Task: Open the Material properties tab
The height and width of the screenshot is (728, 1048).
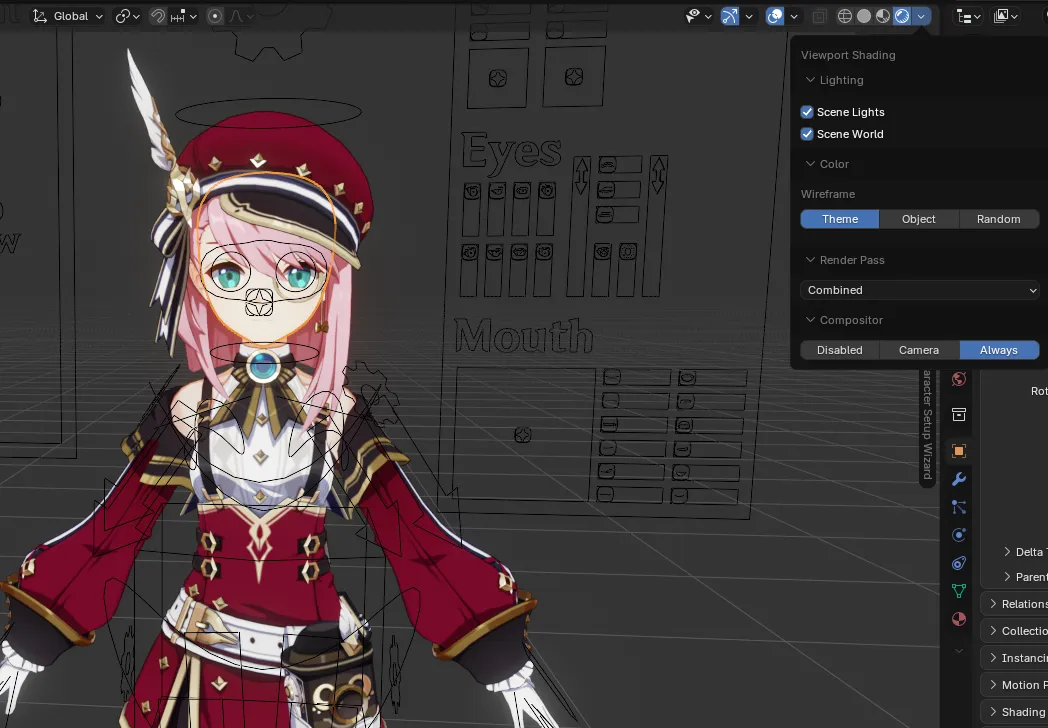Action: click(x=958, y=619)
